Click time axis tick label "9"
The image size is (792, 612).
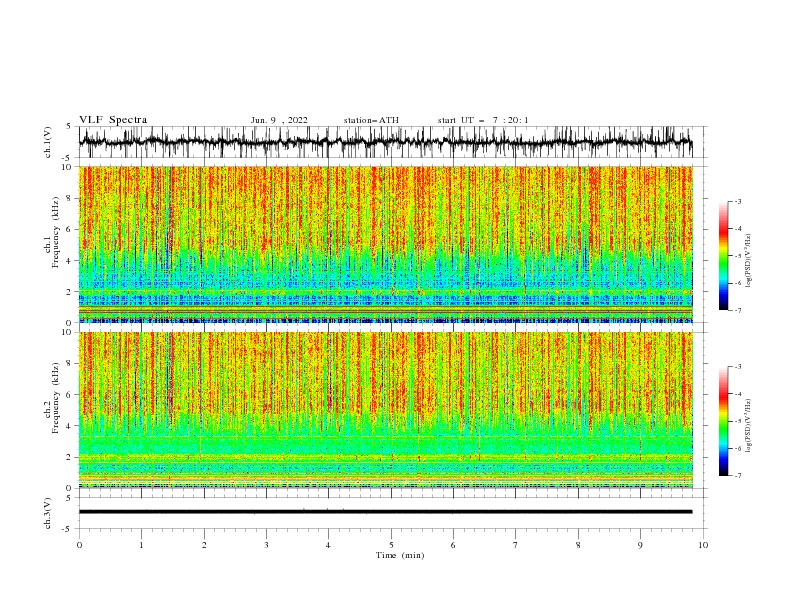coord(640,545)
